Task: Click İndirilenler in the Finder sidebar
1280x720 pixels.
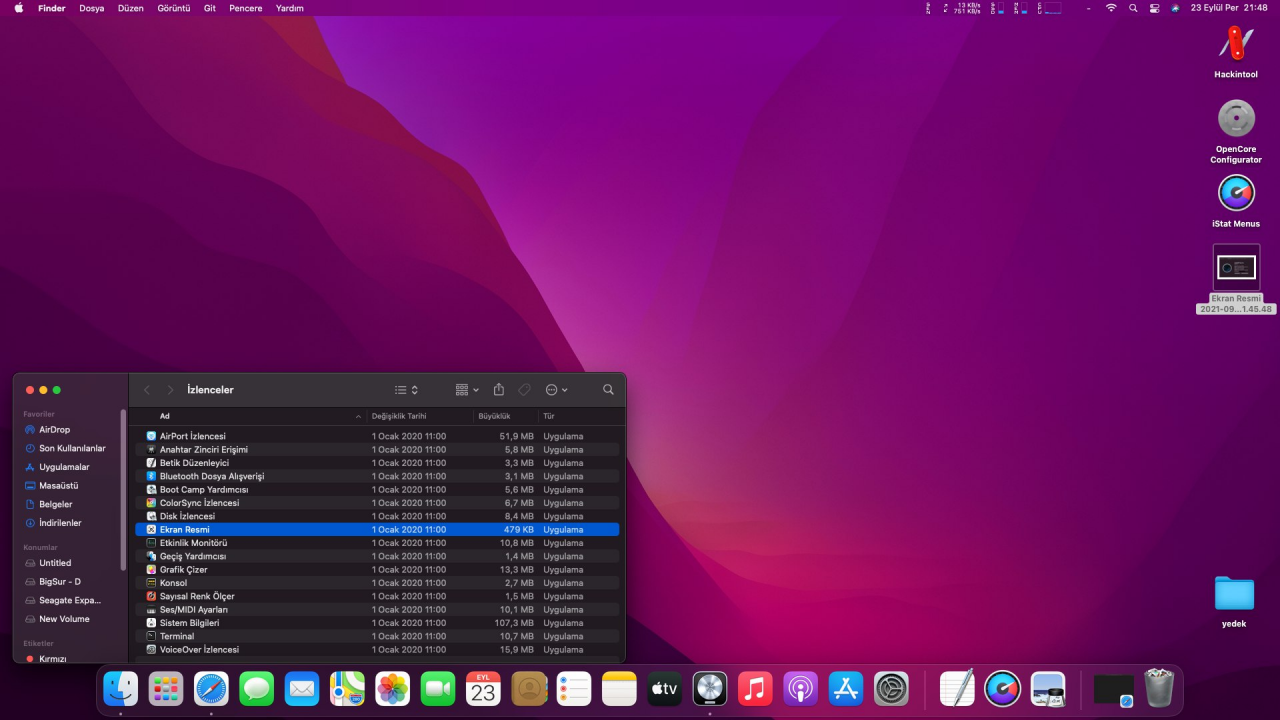Action: pyautogui.click(x=60, y=523)
